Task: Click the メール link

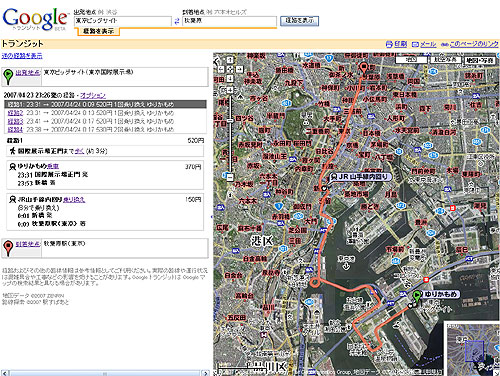Action: [428, 44]
